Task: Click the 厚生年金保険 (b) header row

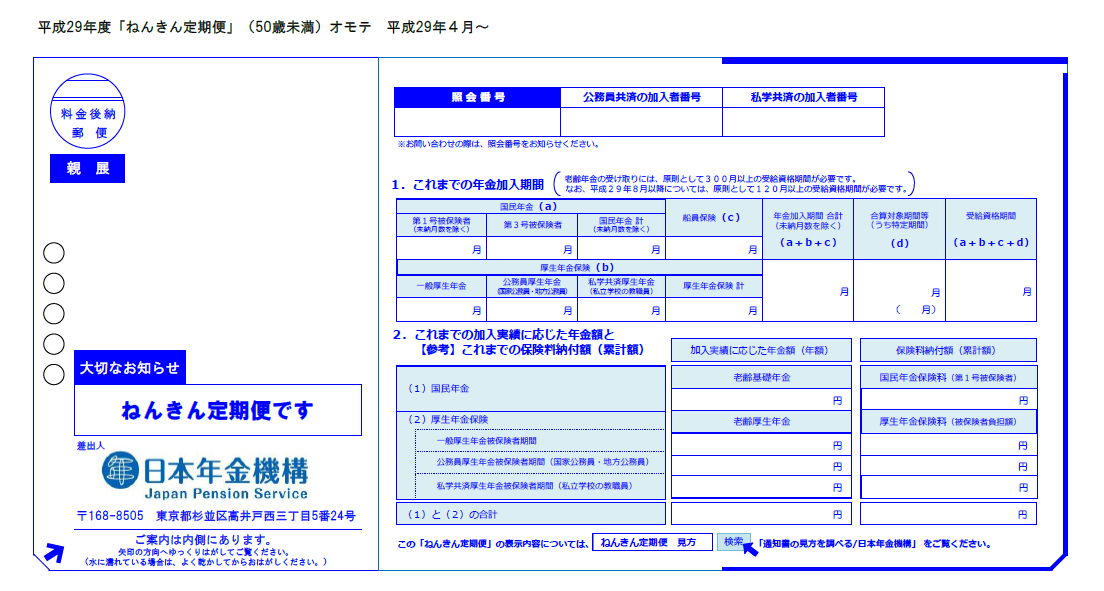Action: pos(579,268)
